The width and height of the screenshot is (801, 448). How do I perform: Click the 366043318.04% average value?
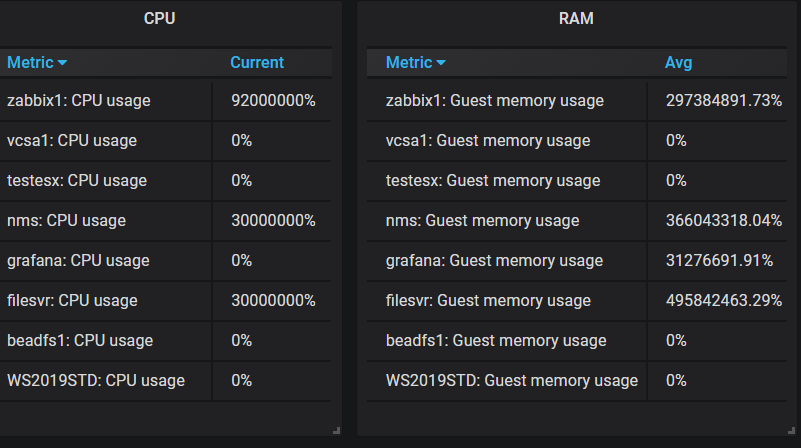723,221
